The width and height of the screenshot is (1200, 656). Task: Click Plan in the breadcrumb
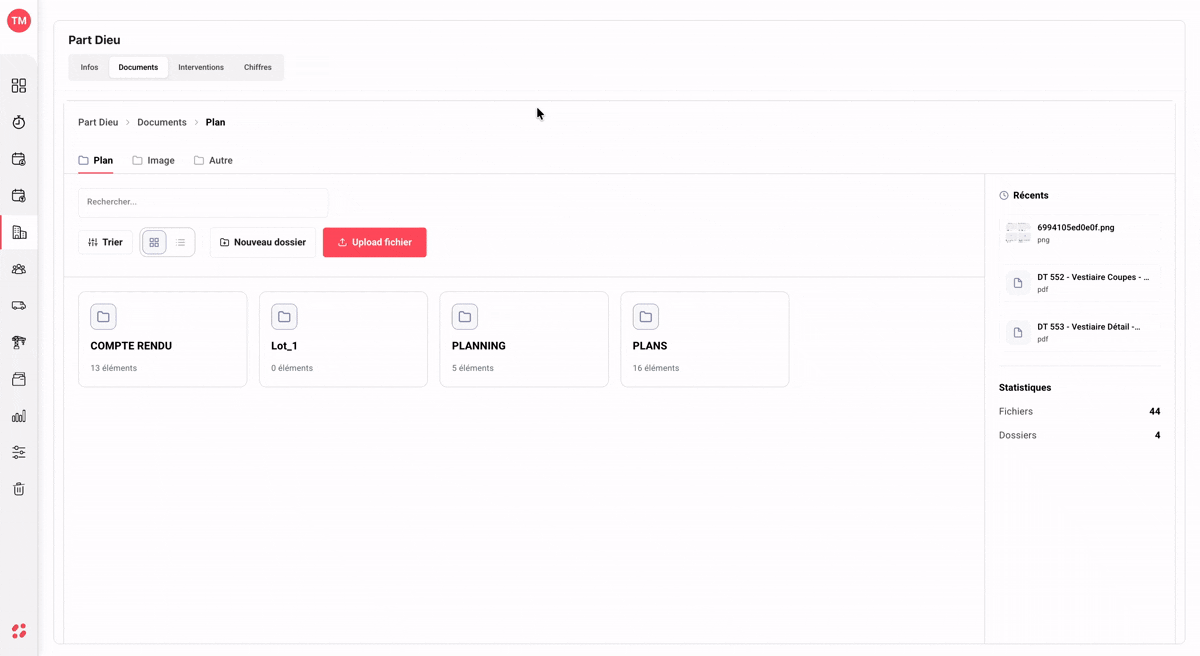click(215, 122)
